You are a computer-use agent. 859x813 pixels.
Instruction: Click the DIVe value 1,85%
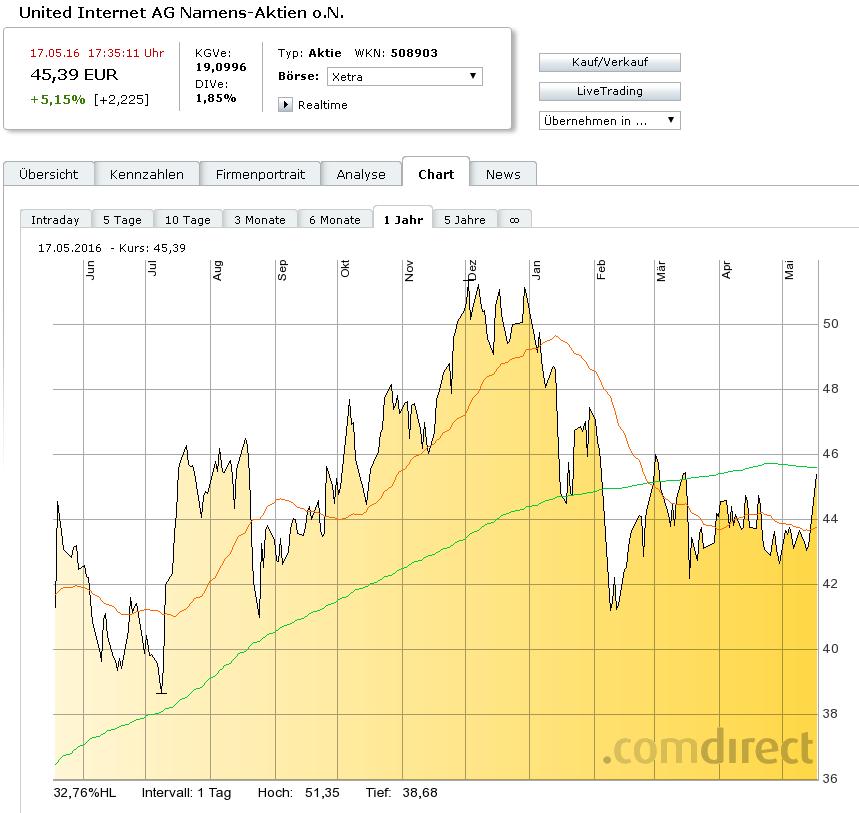216,98
